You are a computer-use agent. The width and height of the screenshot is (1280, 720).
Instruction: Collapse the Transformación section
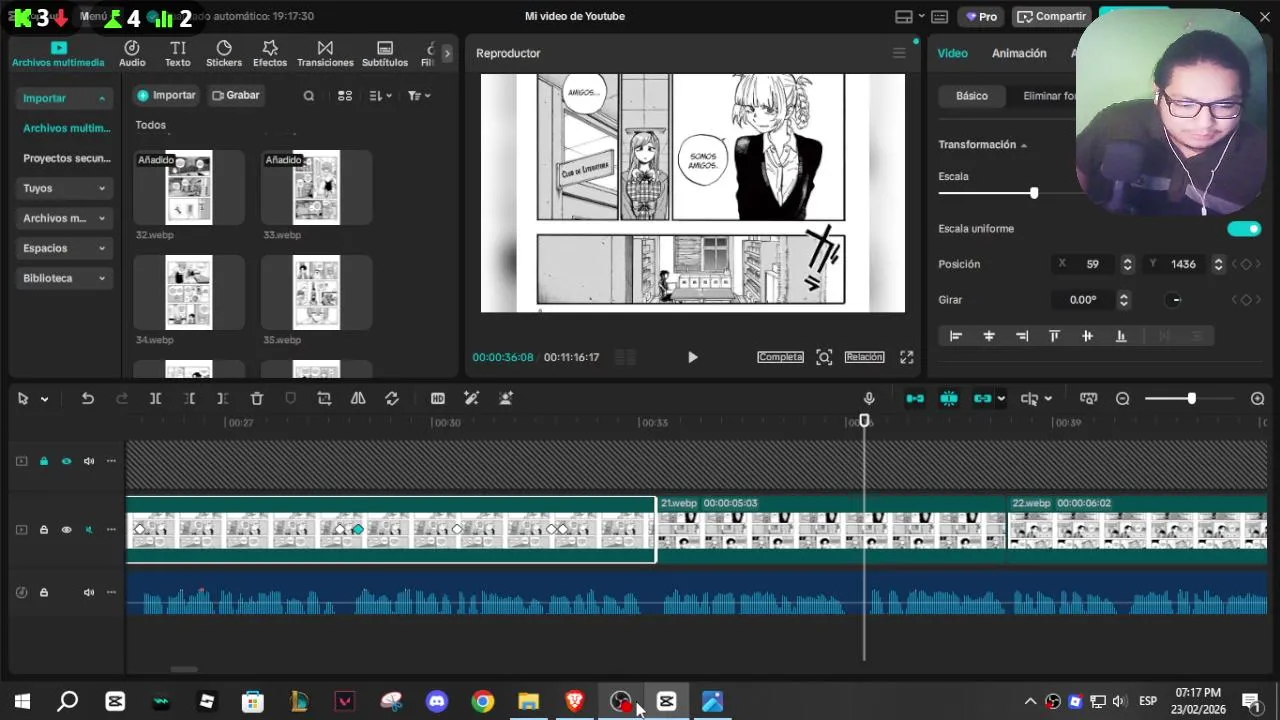[x=1024, y=145]
